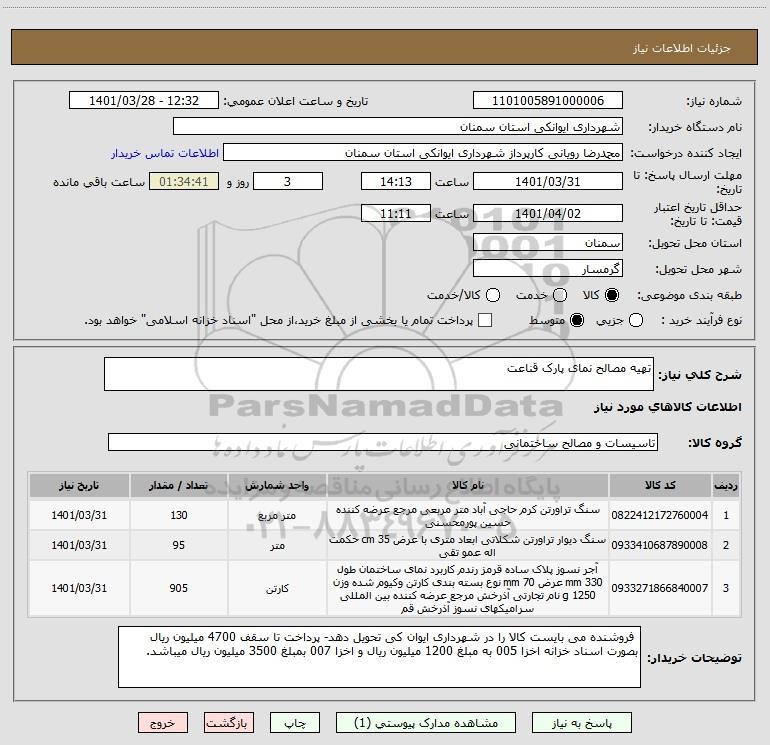Viewport: 770px width, 745px height.
Task: Click the announcement date 1401/03/28 - 12:32 field
Action: tap(144, 101)
